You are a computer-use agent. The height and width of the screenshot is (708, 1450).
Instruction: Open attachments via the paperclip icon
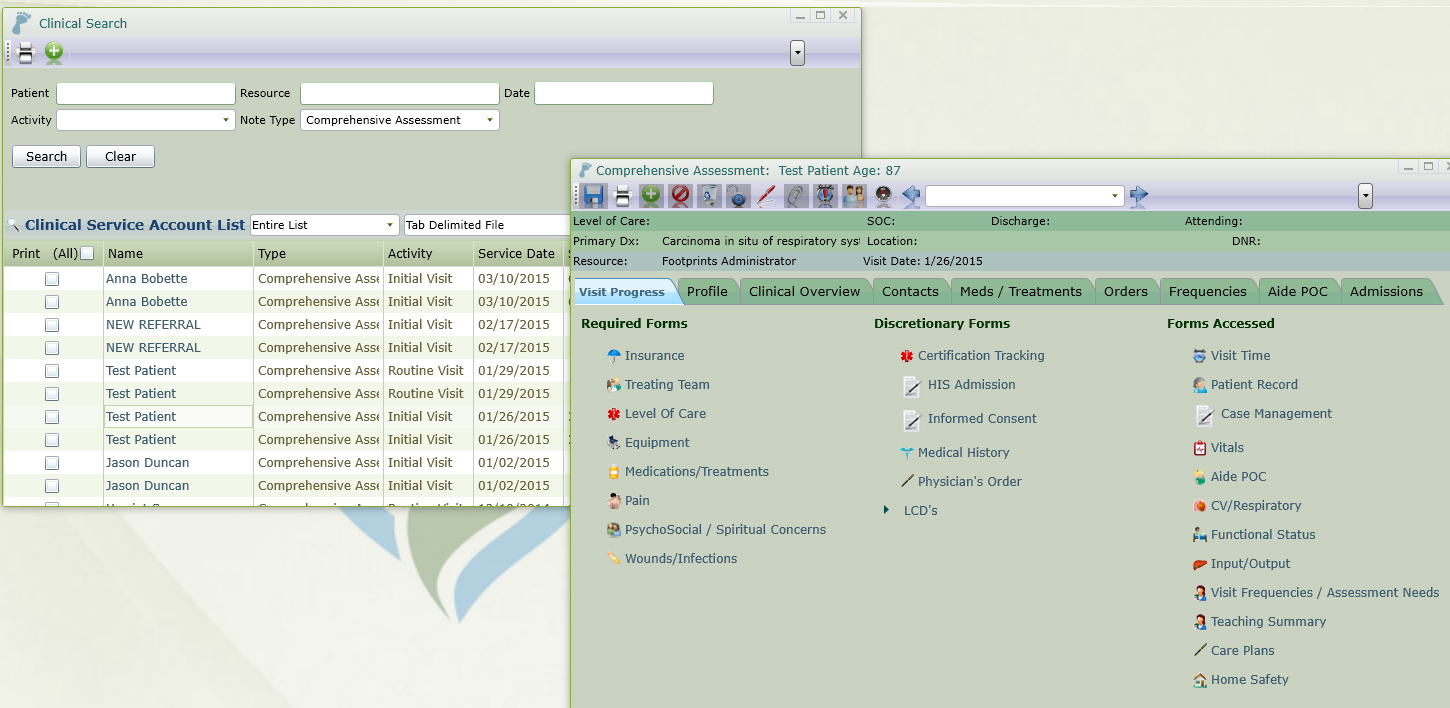click(x=795, y=196)
